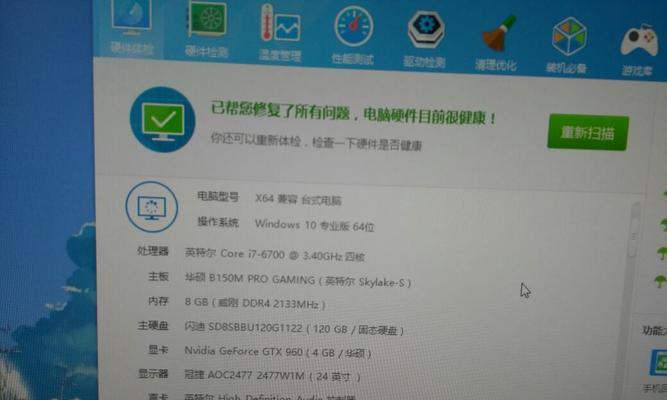Select the Windows 10 专业版 64位 value
Screen dimensions: 667x400
[x=314, y=225]
